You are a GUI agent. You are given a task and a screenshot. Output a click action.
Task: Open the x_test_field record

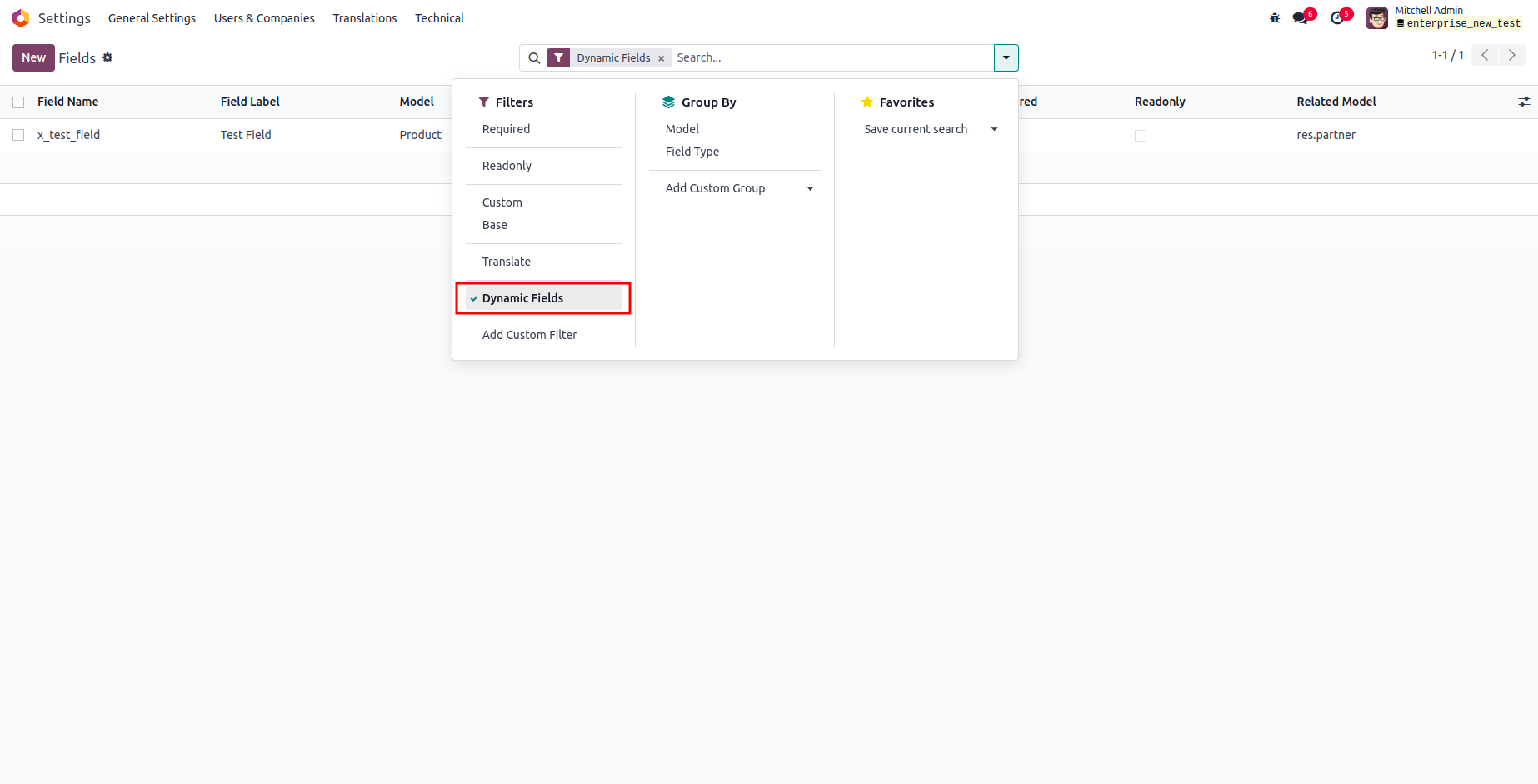(68, 135)
